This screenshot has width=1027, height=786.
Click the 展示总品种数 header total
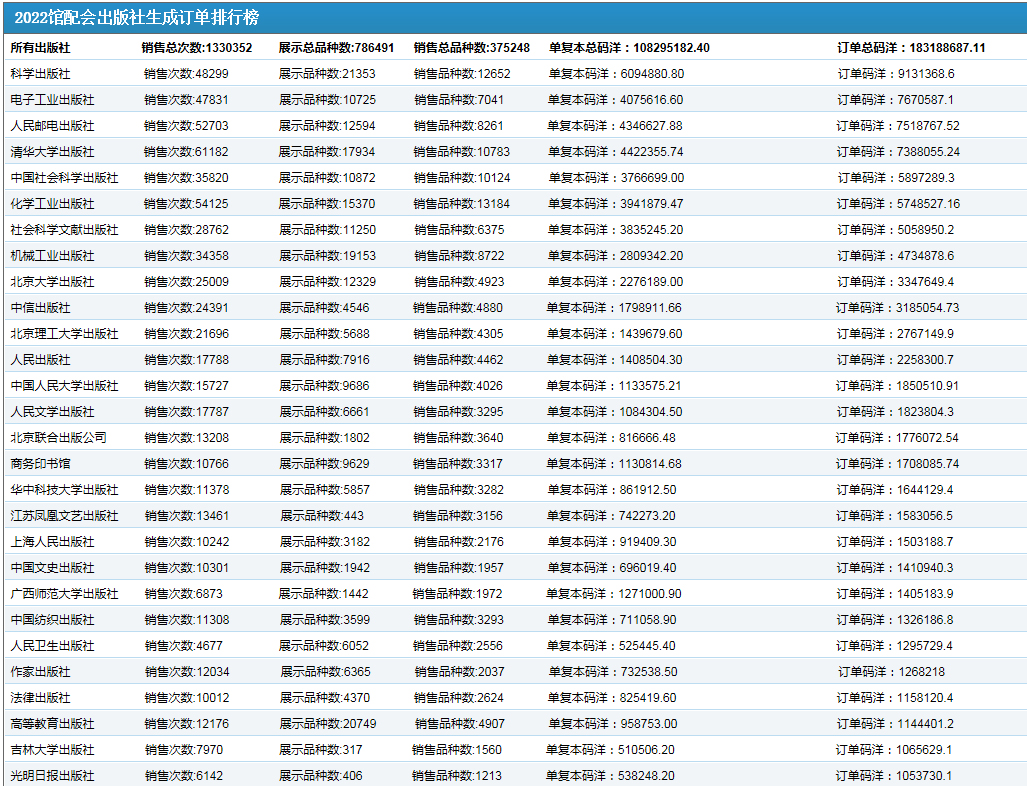[336, 48]
